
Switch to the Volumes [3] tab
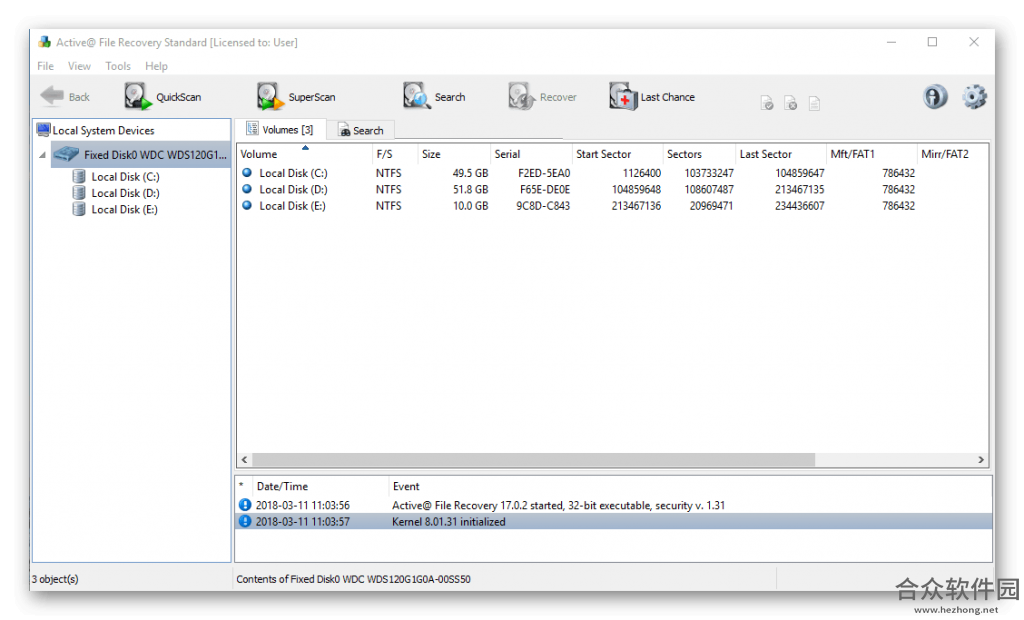(280, 129)
